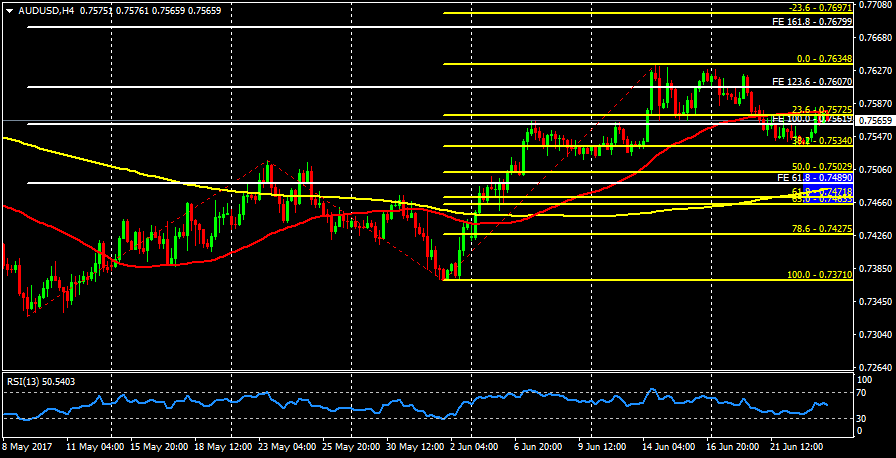Click the 0.0 - 0.76348 Fibonacci level label
The image size is (896, 458).
pyautogui.click(x=820, y=59)
